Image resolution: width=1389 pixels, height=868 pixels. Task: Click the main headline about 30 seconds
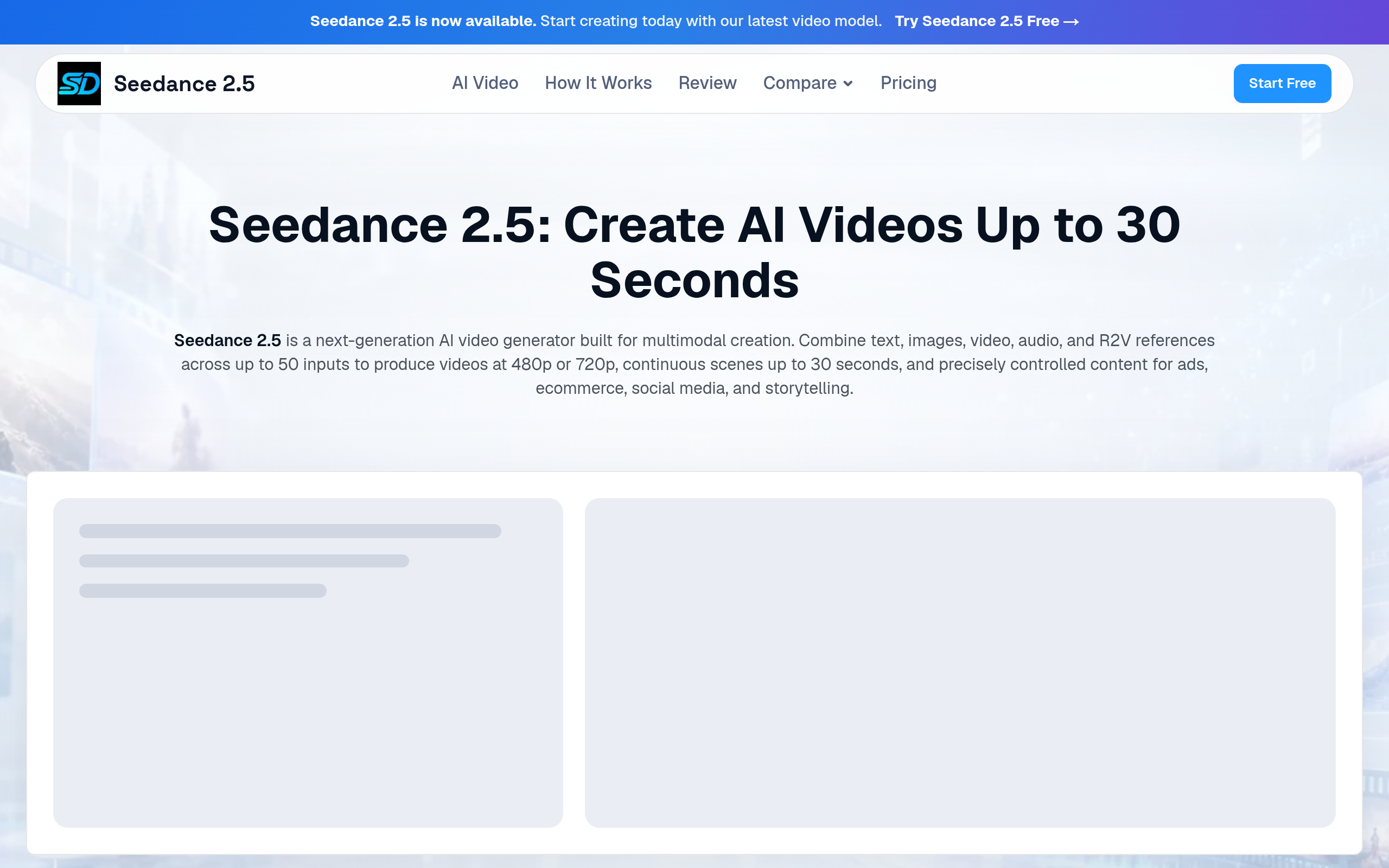694,252
